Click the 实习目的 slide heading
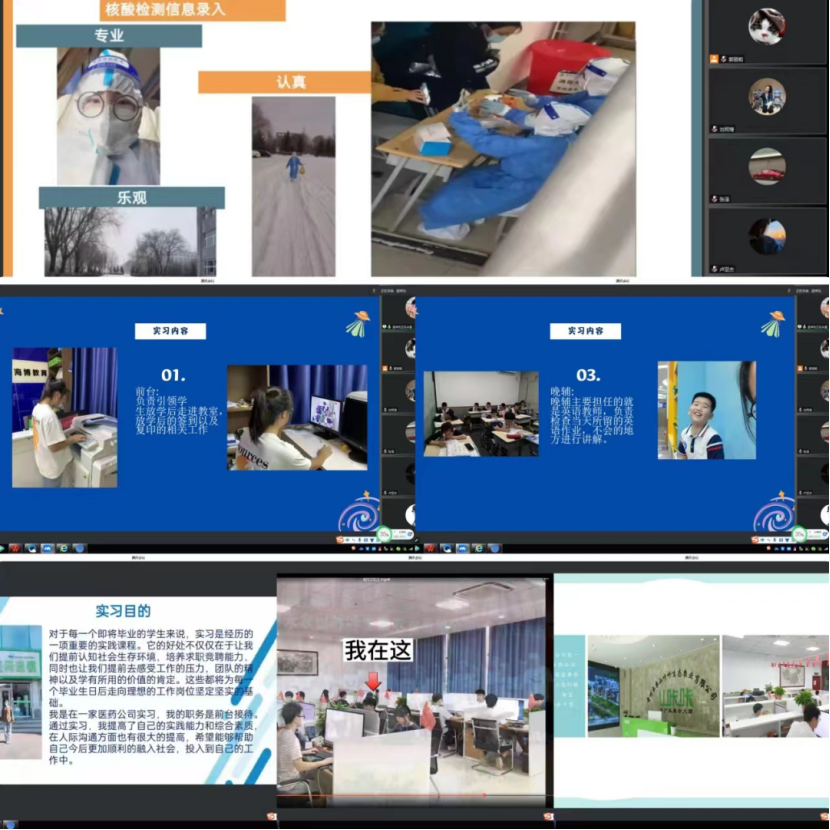Viewport: 830px width, 830px height. click(137, 611)
